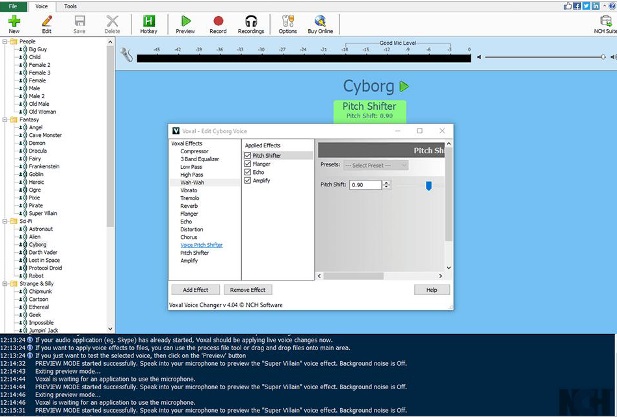This screenshot has height=417, width=617.
Task: Start voice Preview with the green play icon
Action: 185,21
